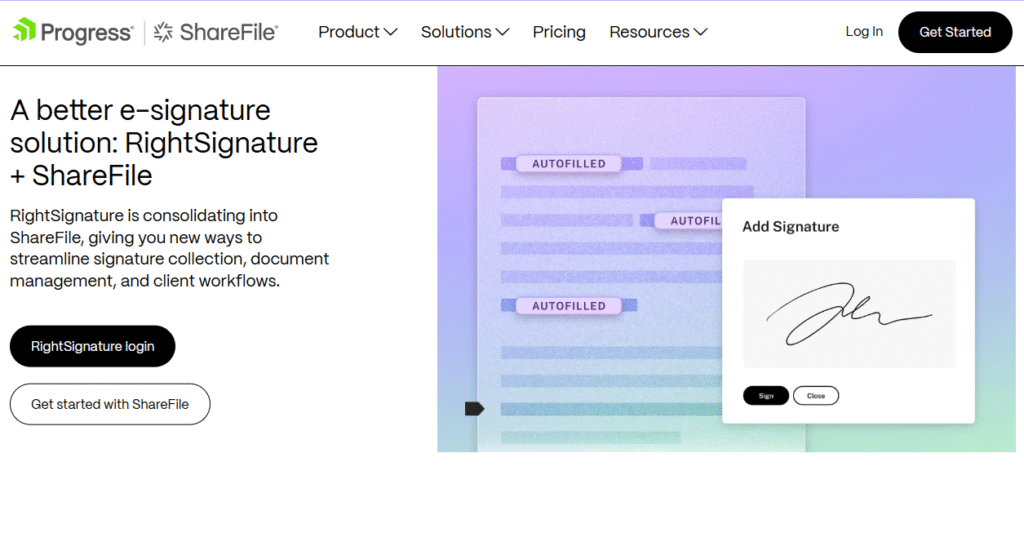Click Get started with ShareFile button
Viewport: 1024px width, 555px height.
[x=110, y=404]
